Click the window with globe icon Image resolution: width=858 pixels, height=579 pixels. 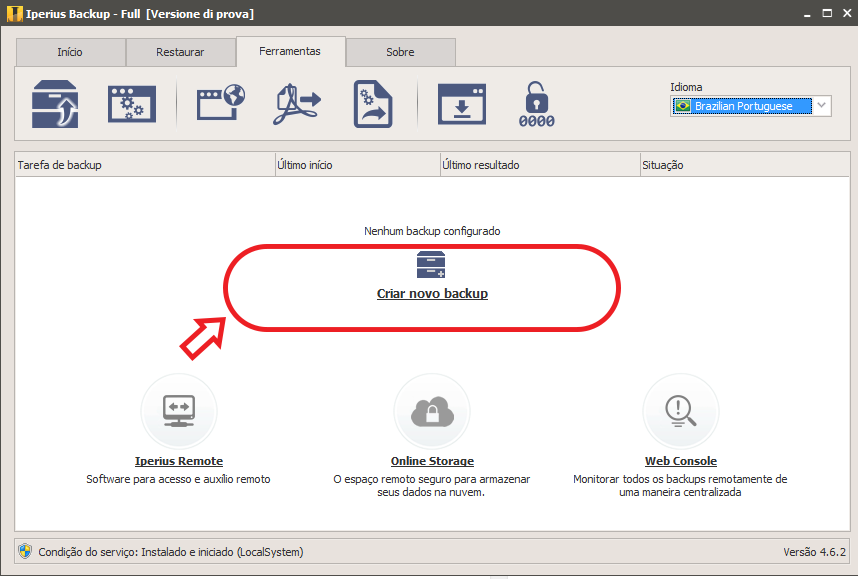pyautogui.click(x=221, y=102)
